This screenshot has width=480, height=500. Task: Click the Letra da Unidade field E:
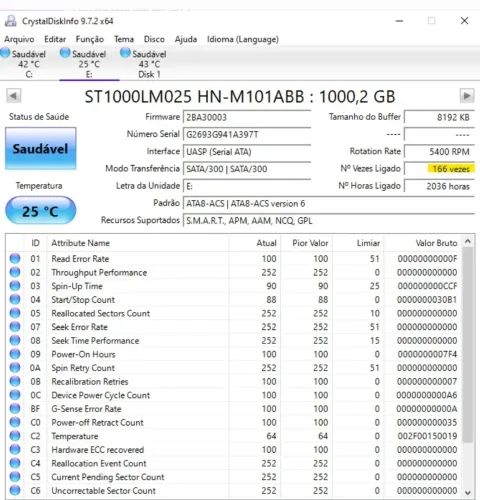coord(247,186)
